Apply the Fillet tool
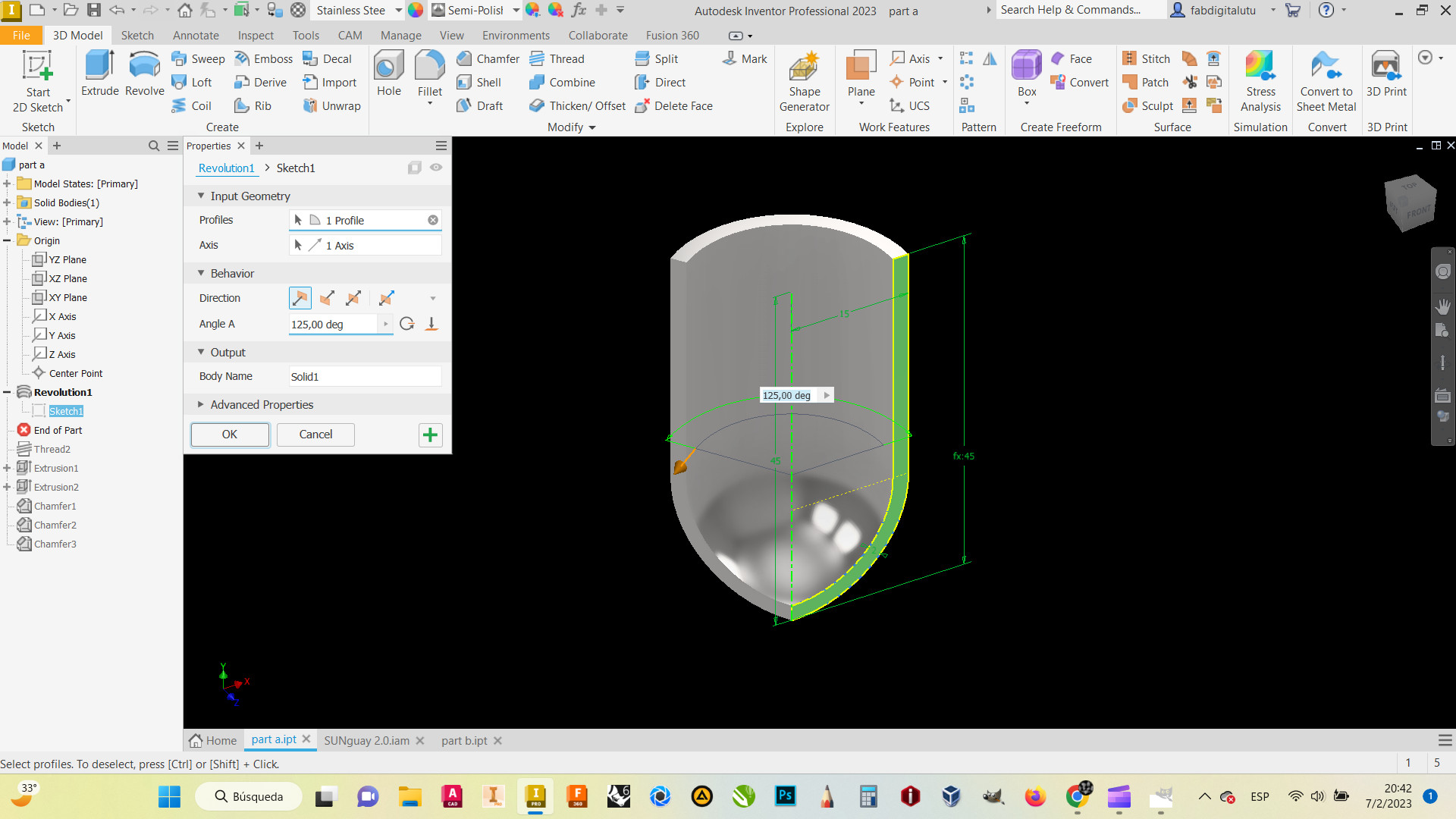 pos(429,74)
